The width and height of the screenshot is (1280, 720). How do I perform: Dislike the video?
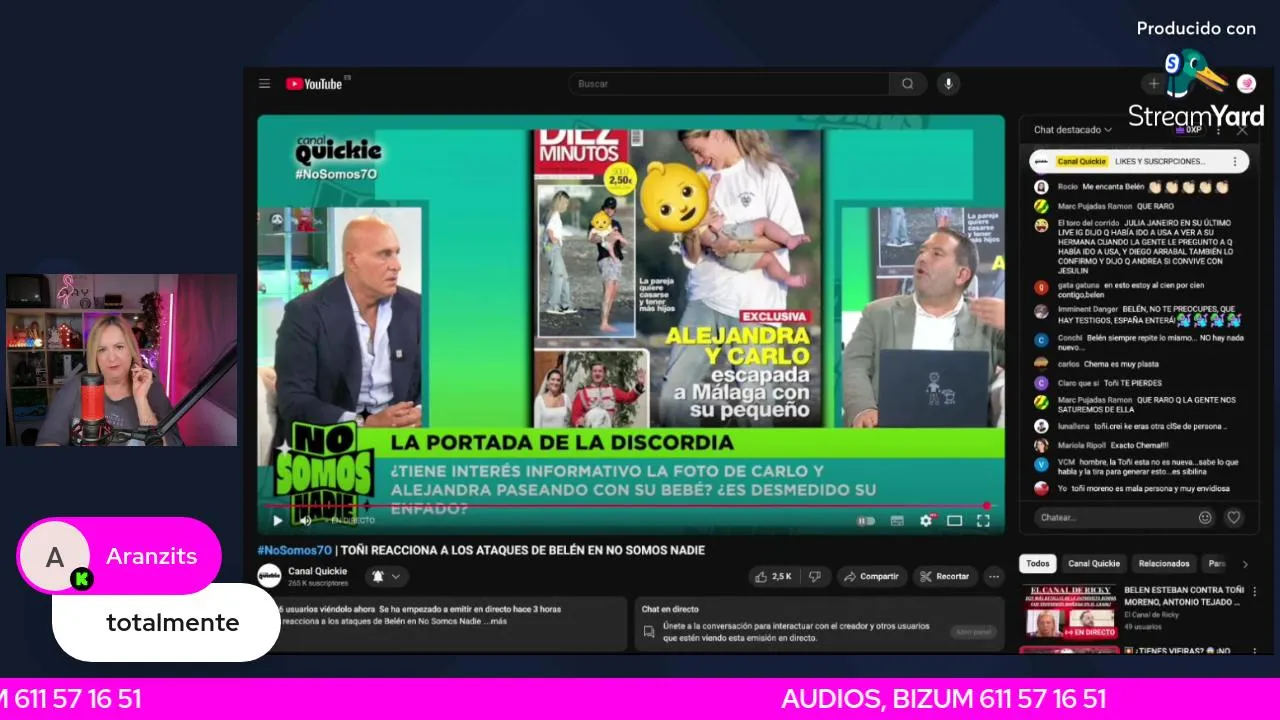(x=815, y=576)
